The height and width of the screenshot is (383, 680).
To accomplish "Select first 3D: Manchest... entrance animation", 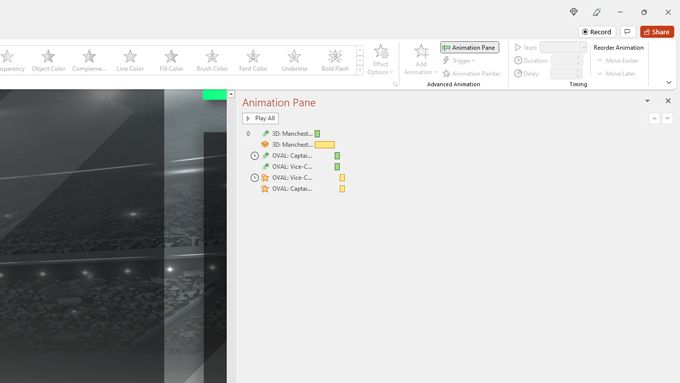I will pyautogui.click(x=291, y=134).
